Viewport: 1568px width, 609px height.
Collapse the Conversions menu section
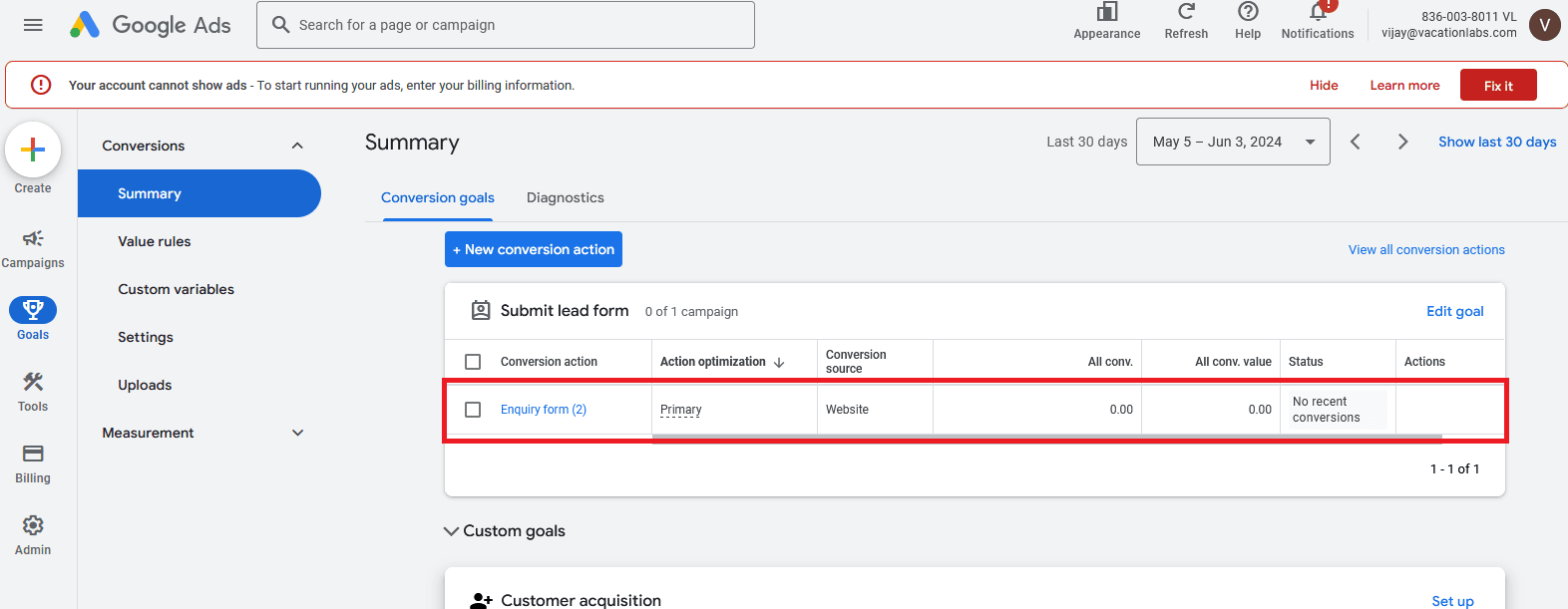click(297, 146)
